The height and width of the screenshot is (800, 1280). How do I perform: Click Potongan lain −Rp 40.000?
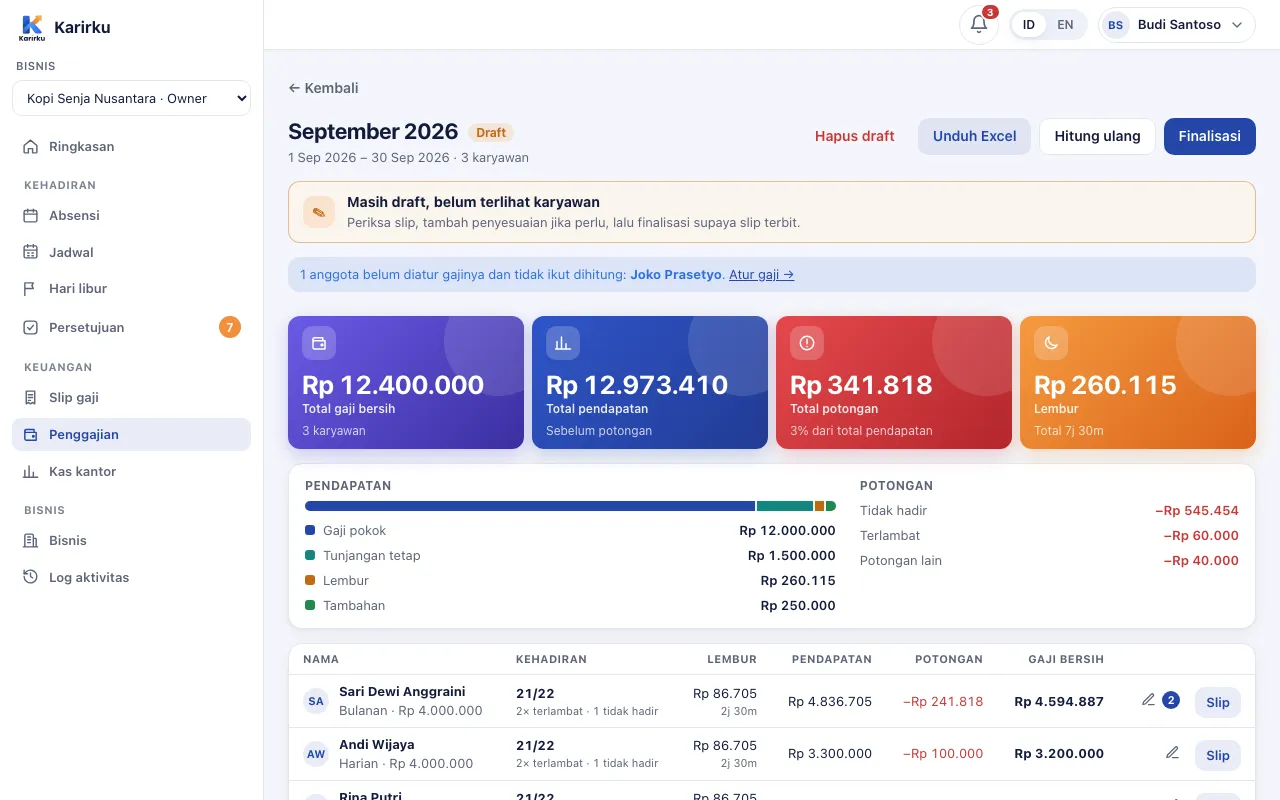click(1201, 560)
